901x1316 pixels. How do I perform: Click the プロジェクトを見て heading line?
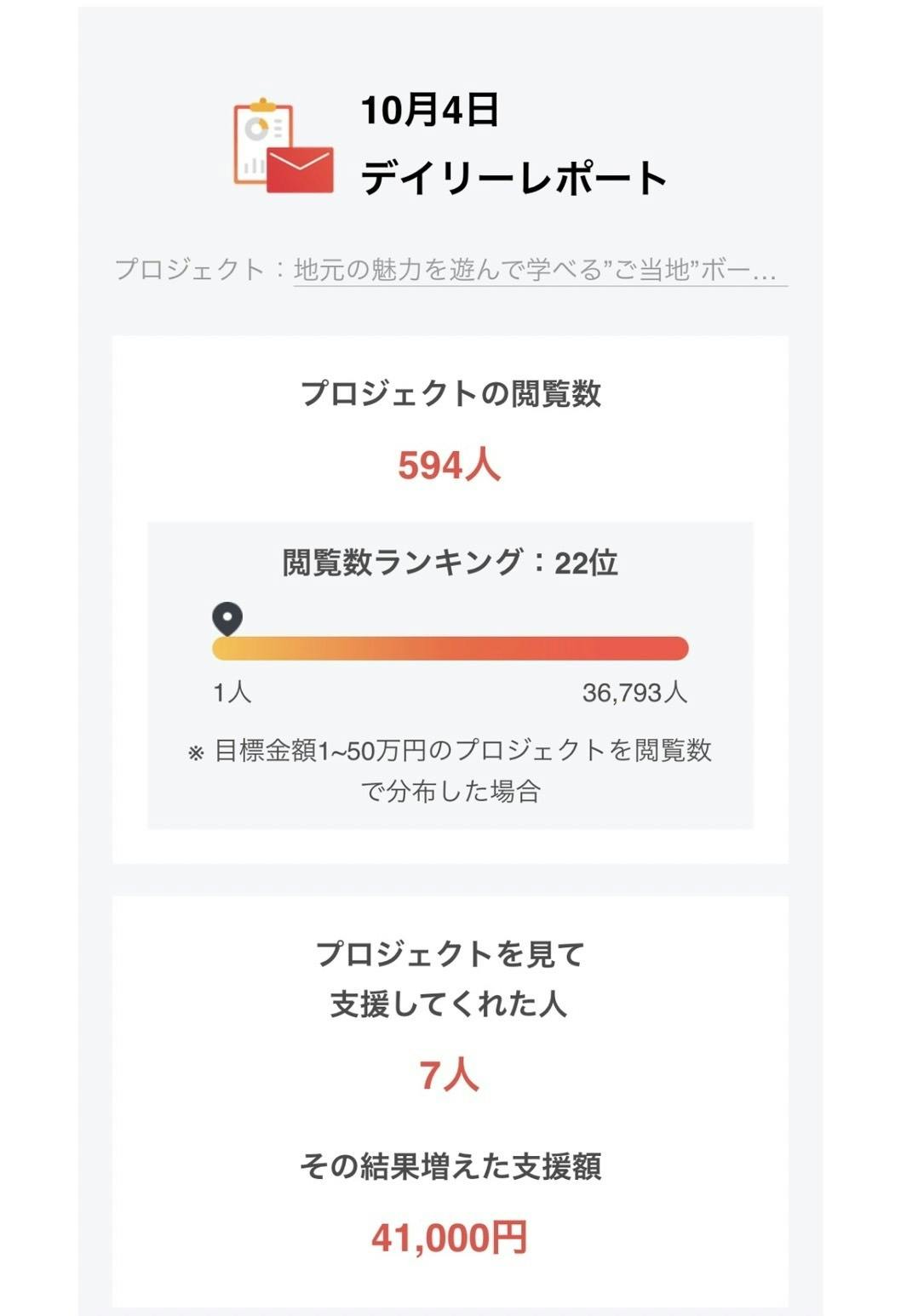point(450,953)
